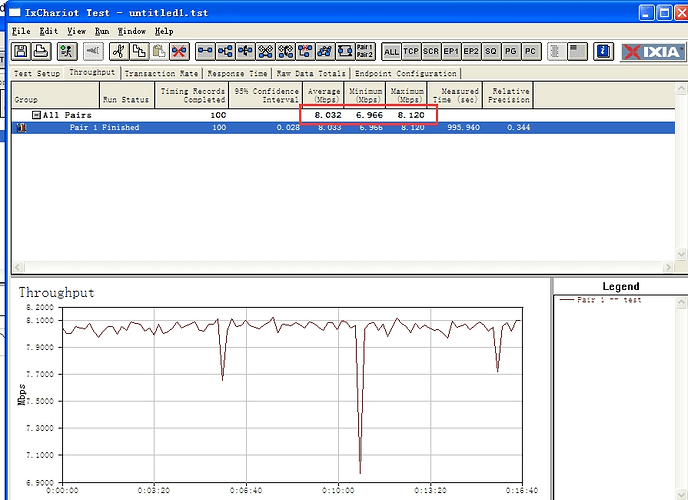This screenshot has width=688, height=500.
Task: Open the Help menu
Action: [164, 31]
